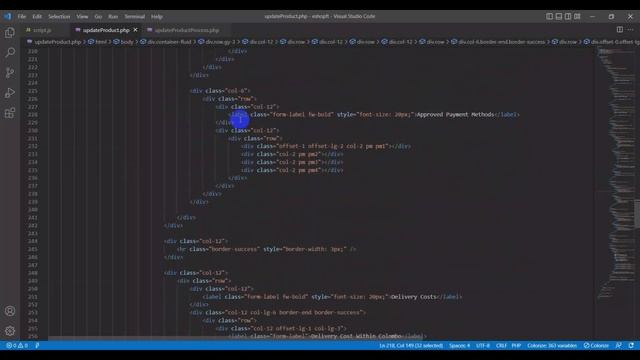Click the Spaces: 4 indentation status item

[459, 345]
